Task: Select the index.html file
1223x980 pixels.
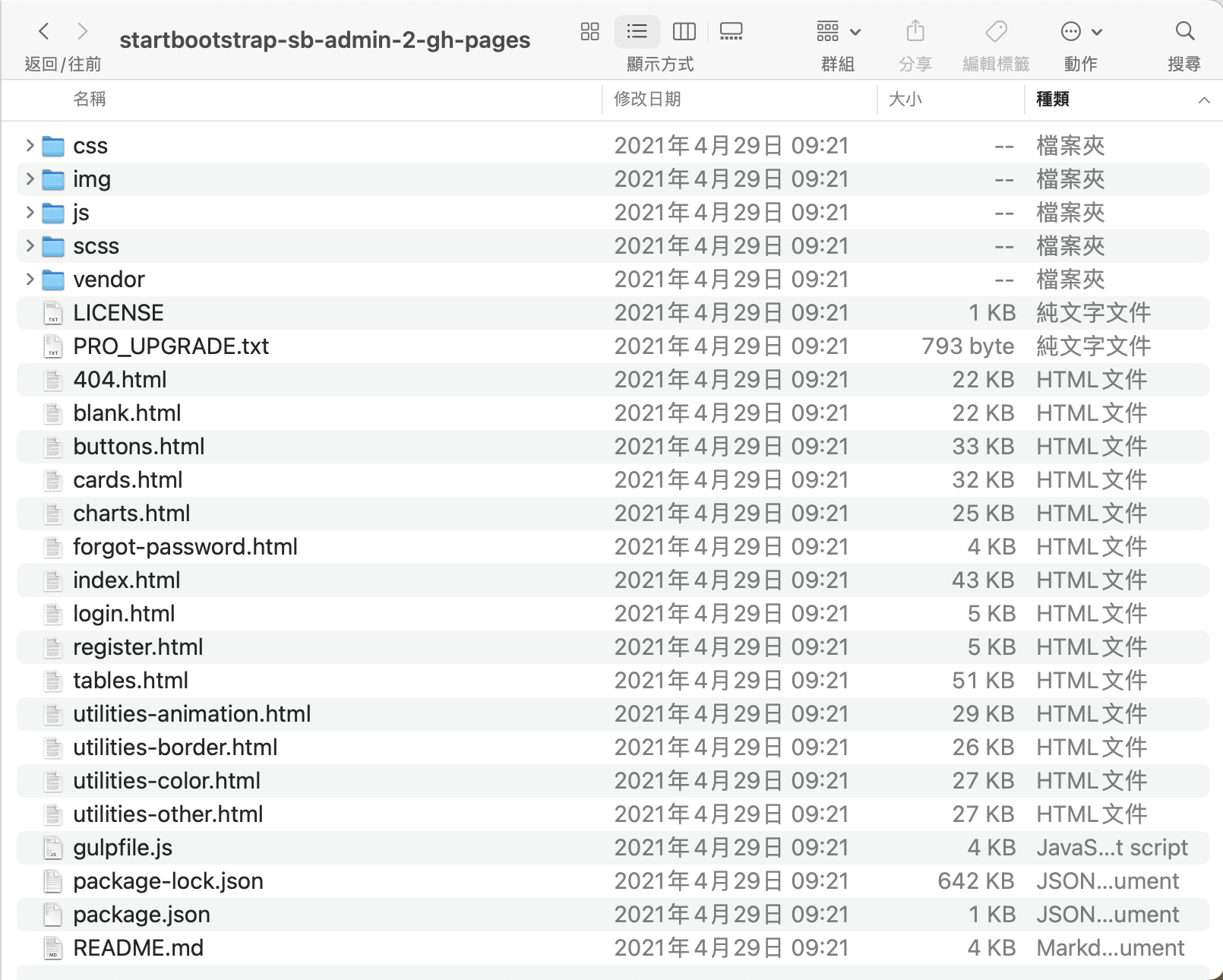Action: click(x=126, y=580)
